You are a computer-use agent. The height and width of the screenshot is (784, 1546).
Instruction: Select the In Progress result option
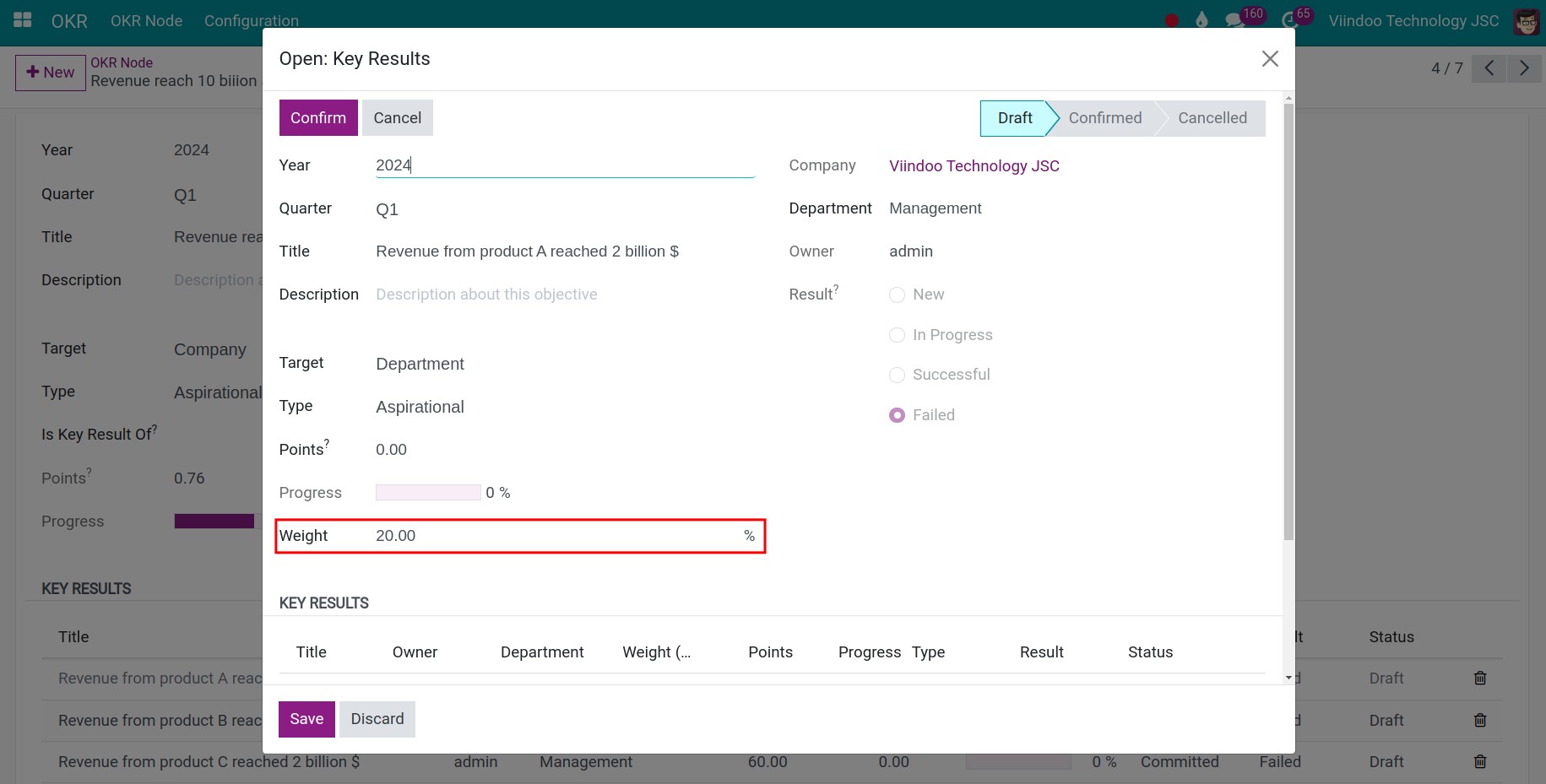[x=897, y=335]
